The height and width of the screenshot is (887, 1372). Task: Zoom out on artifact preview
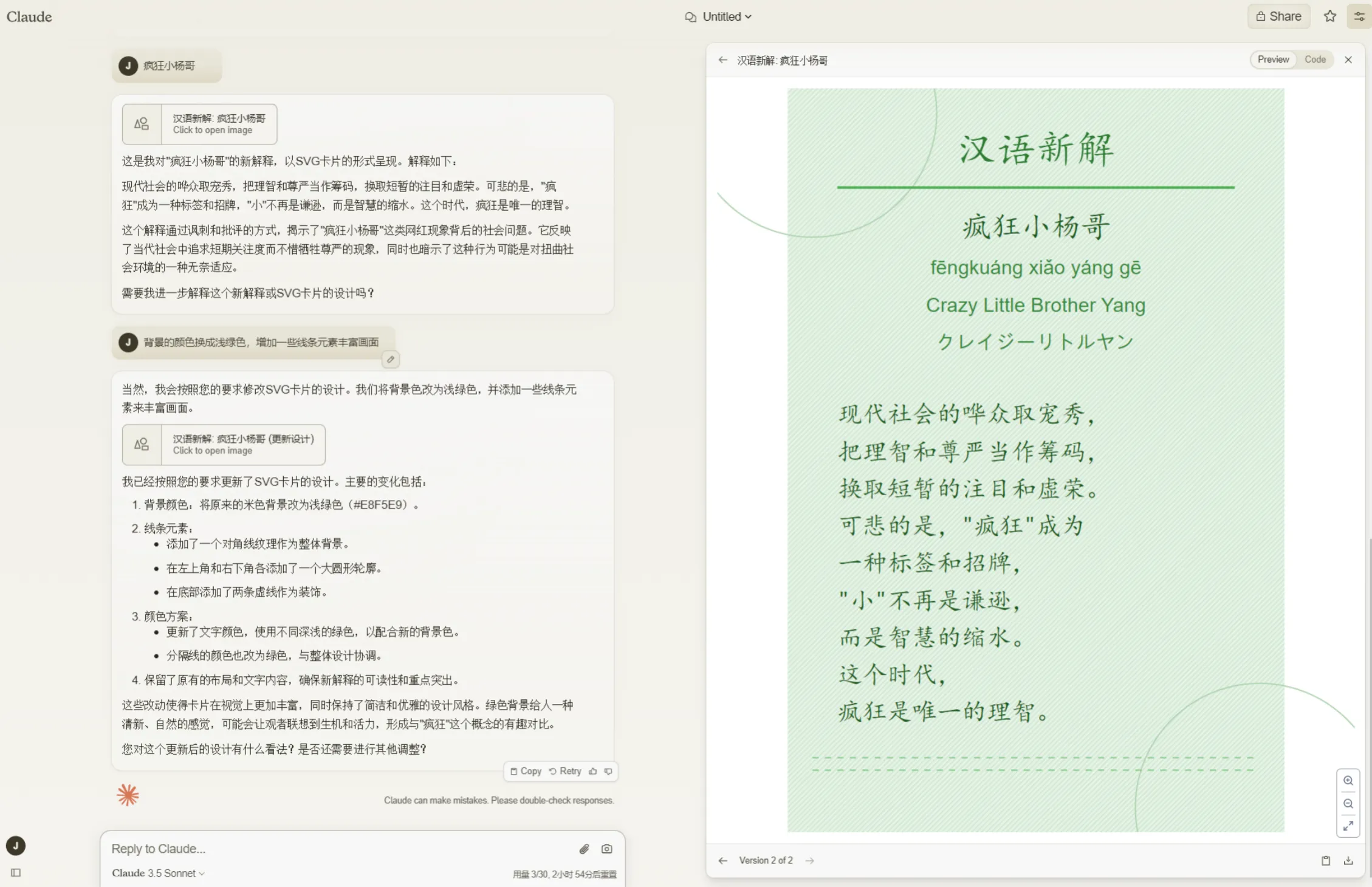coord(1348,804)
